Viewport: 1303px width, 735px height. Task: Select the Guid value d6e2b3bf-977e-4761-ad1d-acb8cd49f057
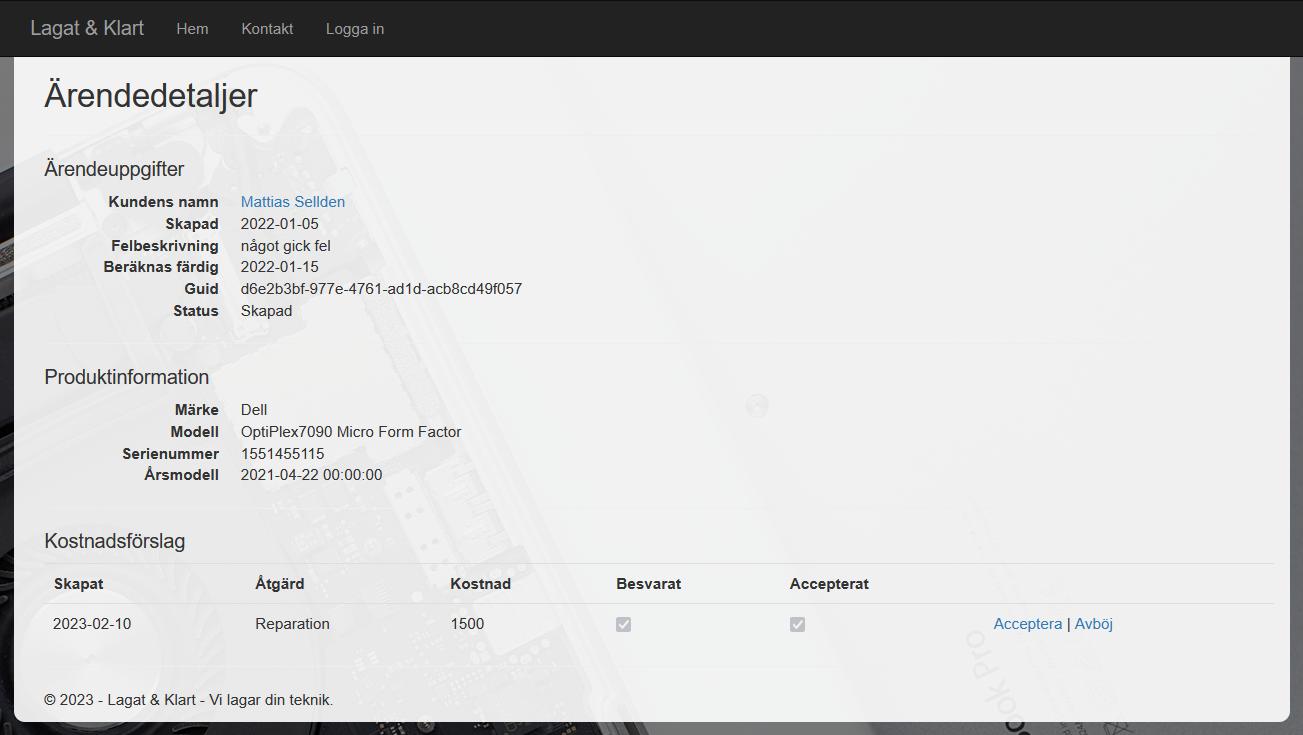(x=381, y=289)
